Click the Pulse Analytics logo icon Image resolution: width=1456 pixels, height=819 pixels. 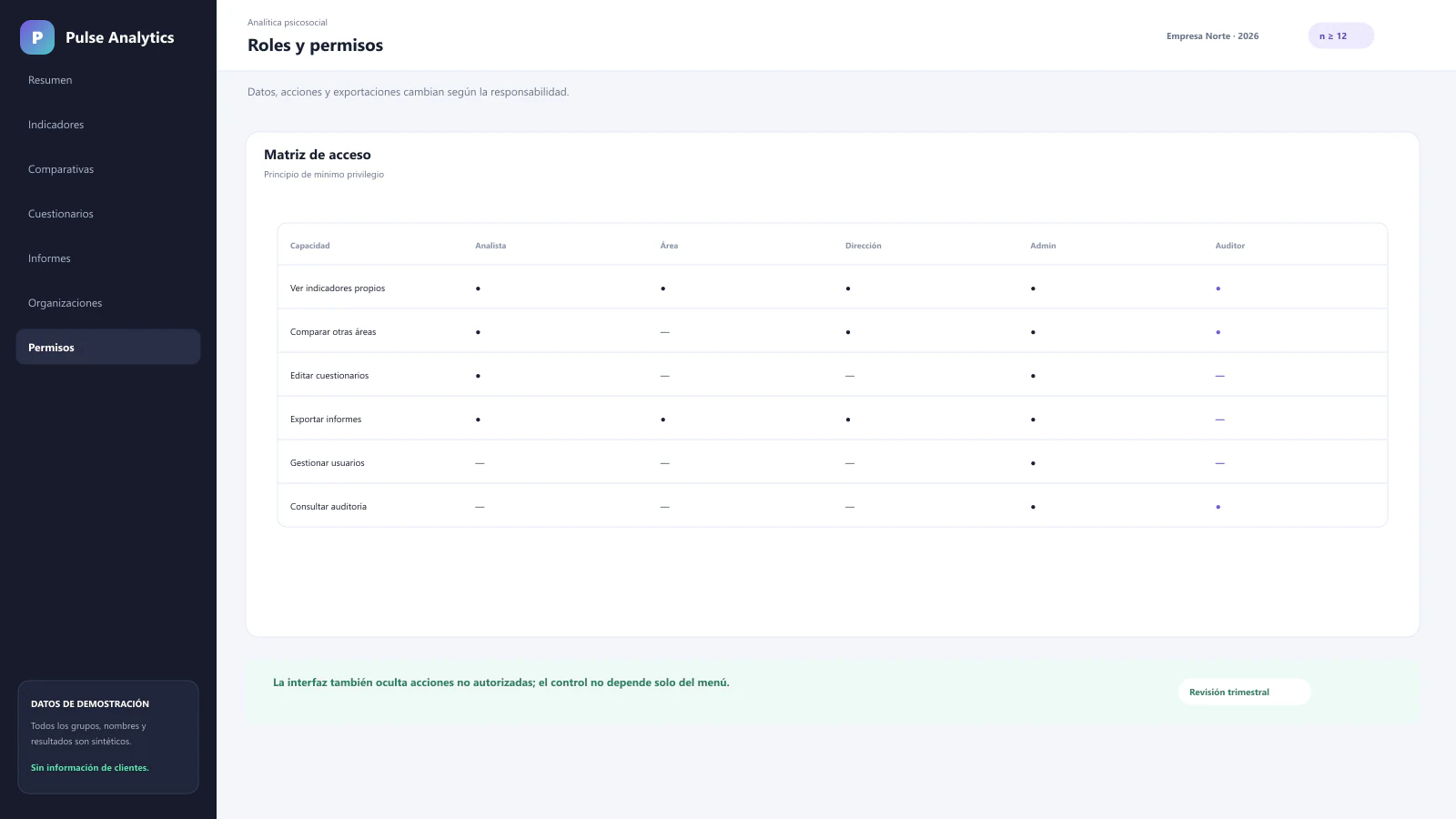pos(37,37)
